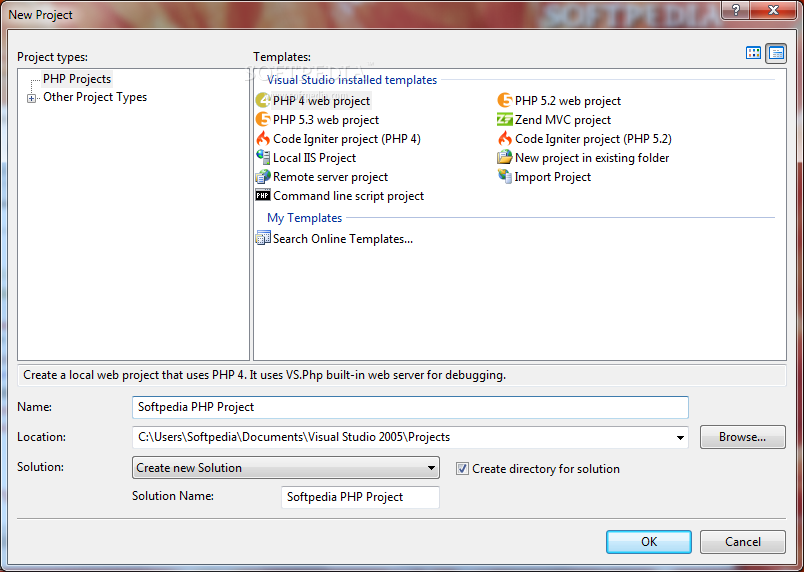Select the Import Project icon
Screen dimensions: 804x572
coord(505,176)
